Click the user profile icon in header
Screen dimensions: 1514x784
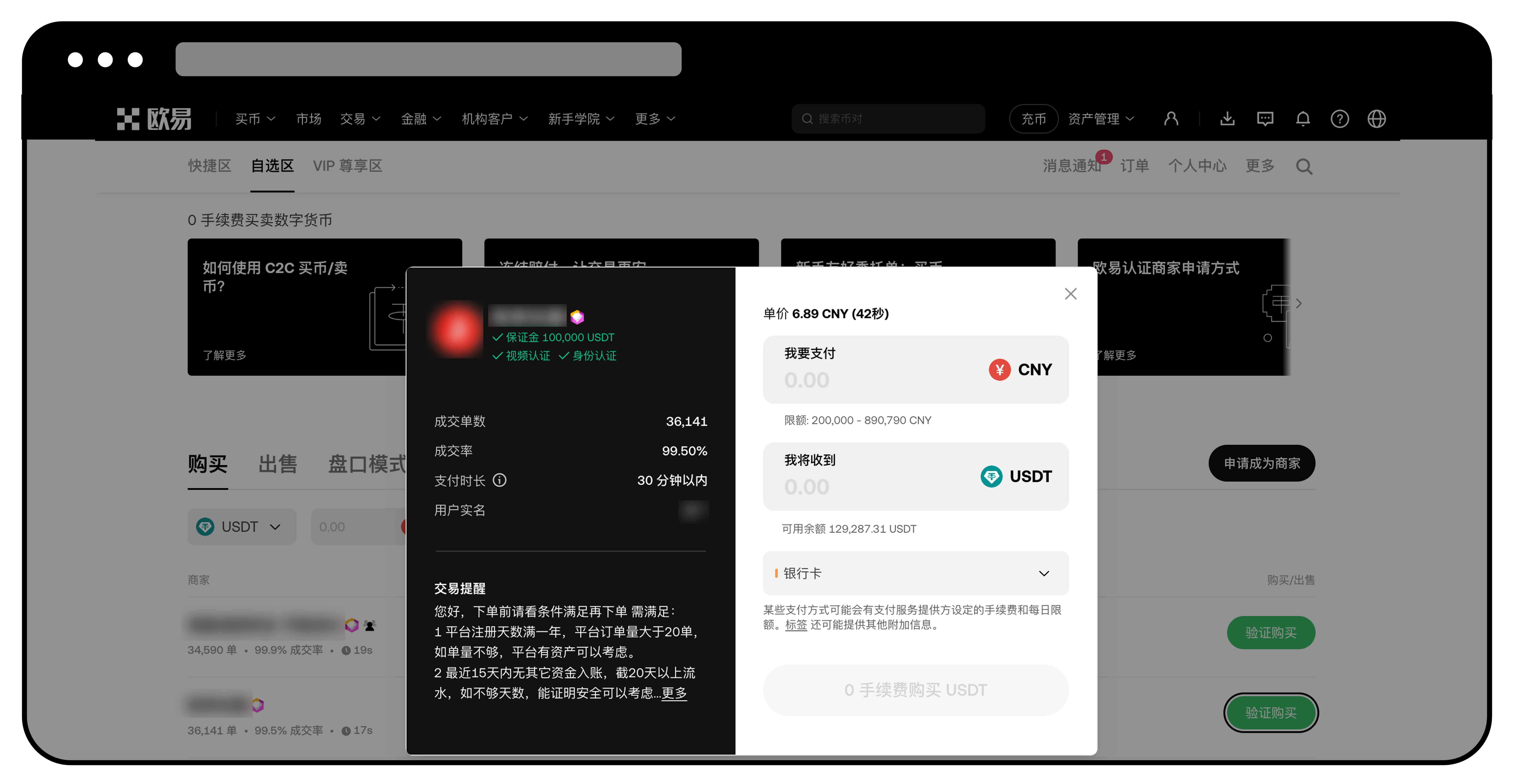click(x=1171, y=119)
